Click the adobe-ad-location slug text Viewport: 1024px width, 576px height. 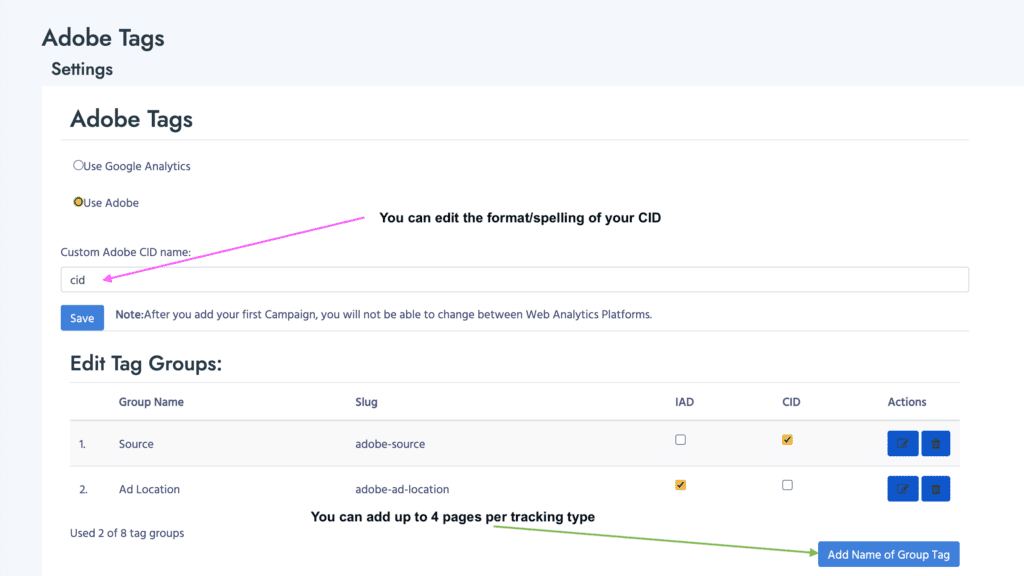click(402, 489)
